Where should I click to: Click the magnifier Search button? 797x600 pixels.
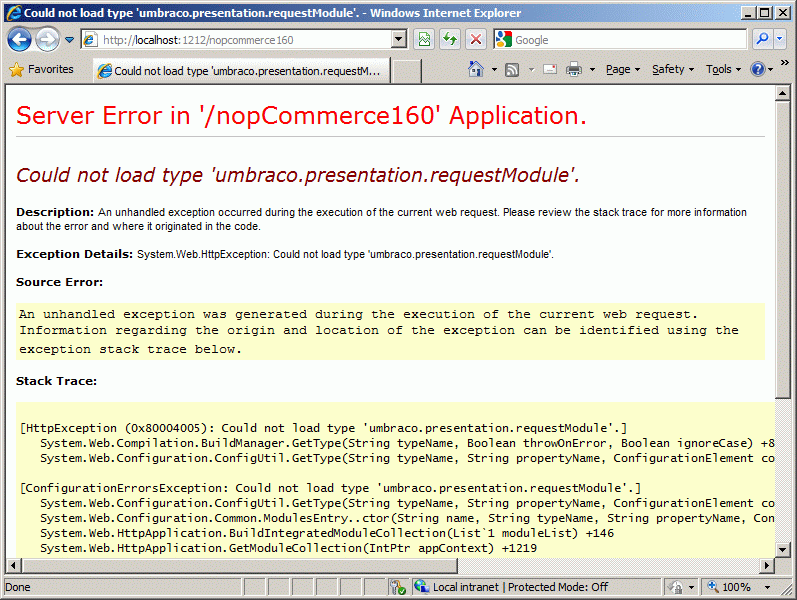(762, 39)
